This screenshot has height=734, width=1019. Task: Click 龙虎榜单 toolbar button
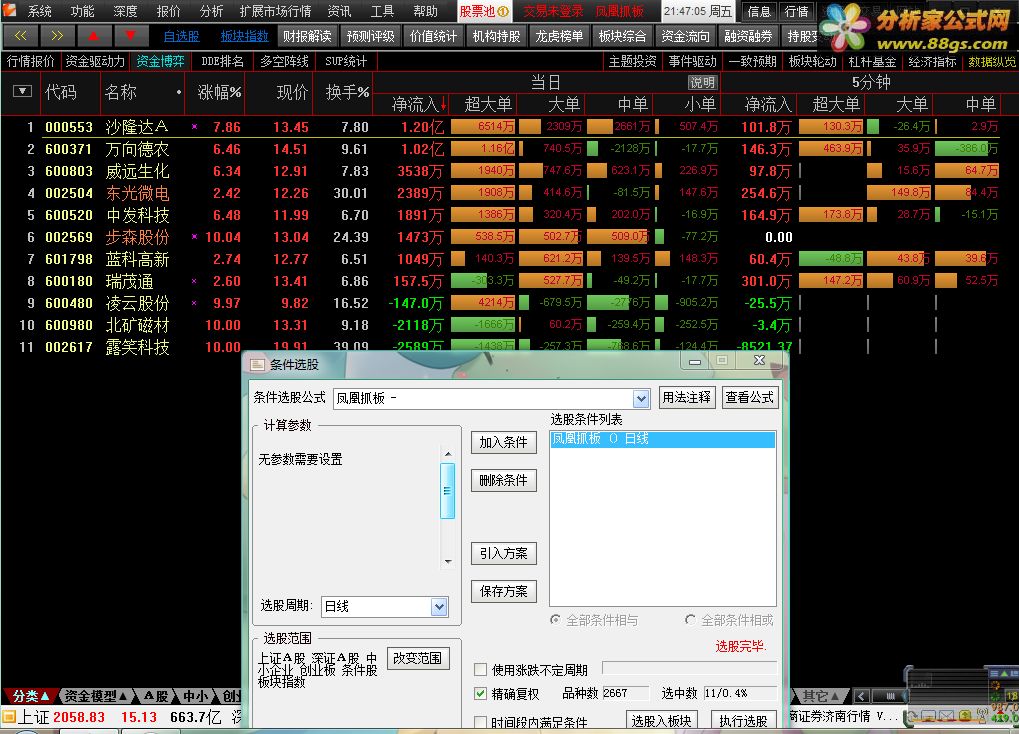click(559, 36)
